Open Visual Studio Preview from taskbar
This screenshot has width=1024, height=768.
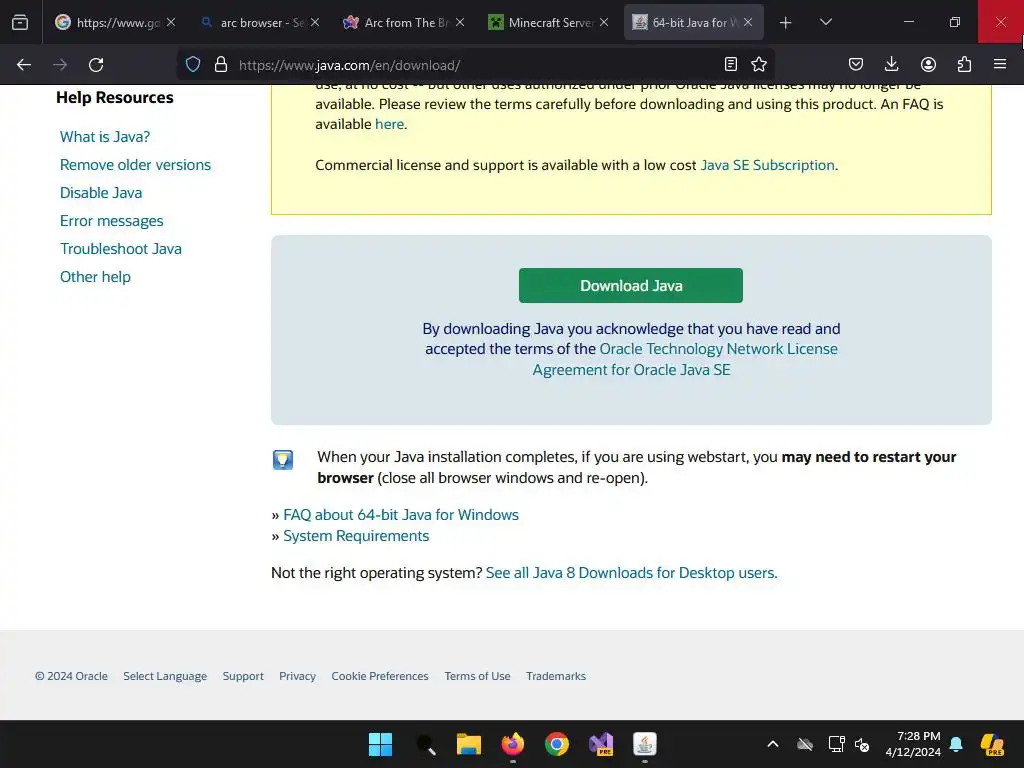[x=601, y=744]
